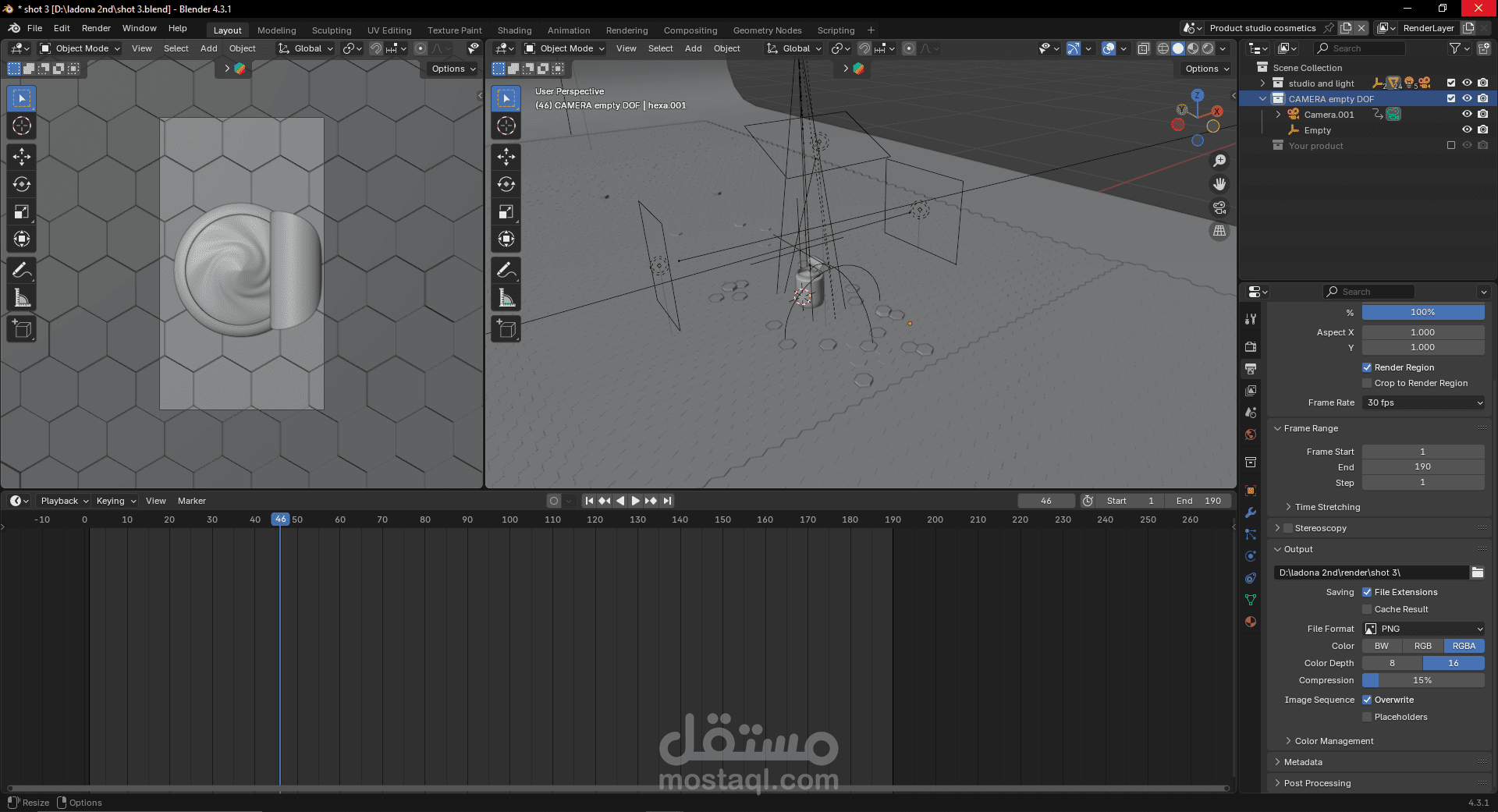Jump to the timeline end frame
This screenshot has width=1498, height=812.
click(x=668, y=501)
